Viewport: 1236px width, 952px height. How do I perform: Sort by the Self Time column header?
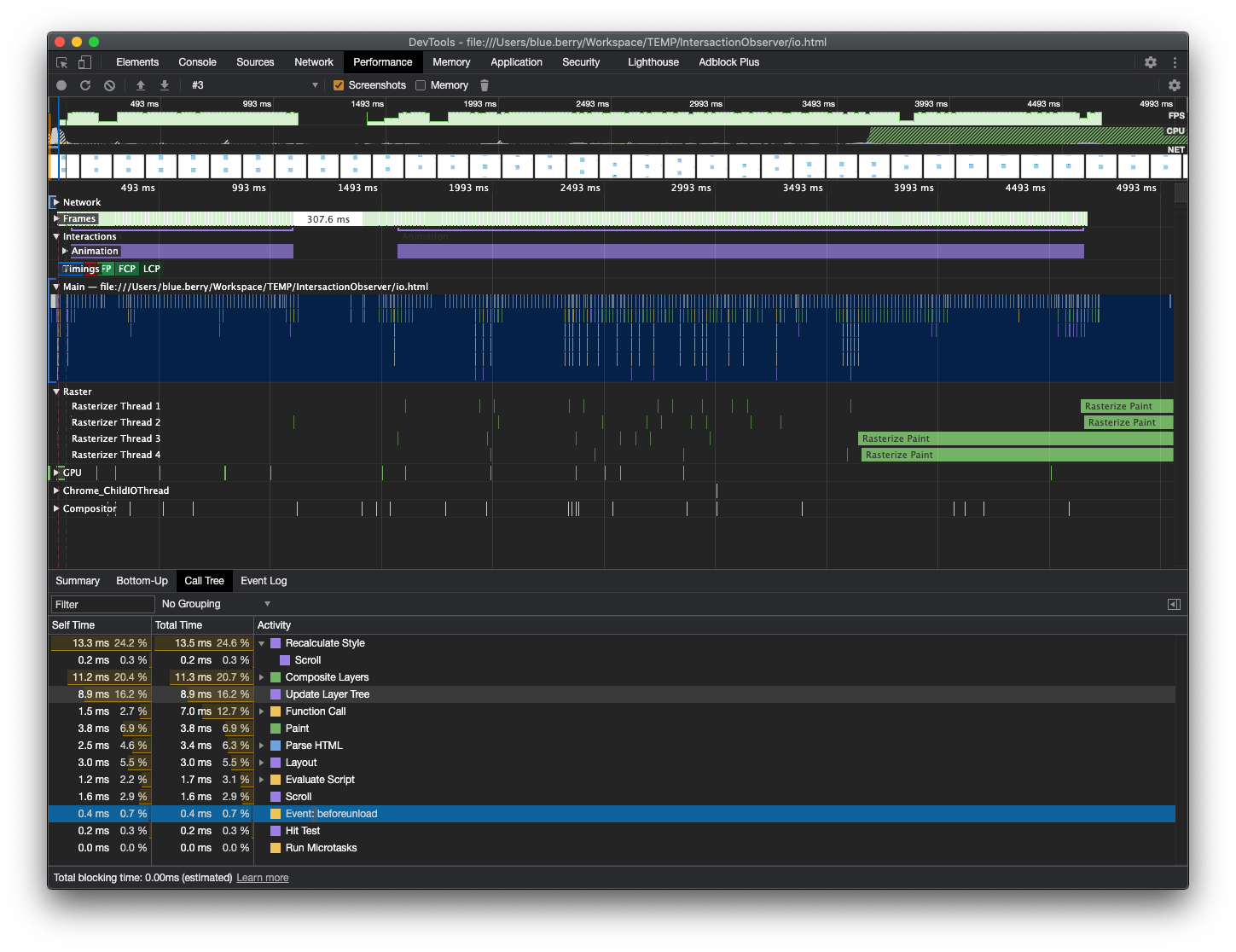[x=100, y=625]
